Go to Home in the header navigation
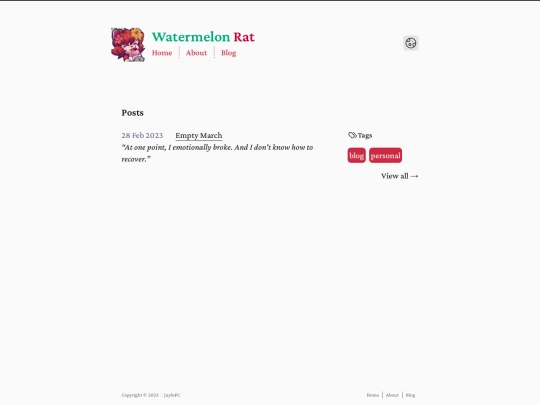Viewport: 540px width, 405px height. coord(162,53)
